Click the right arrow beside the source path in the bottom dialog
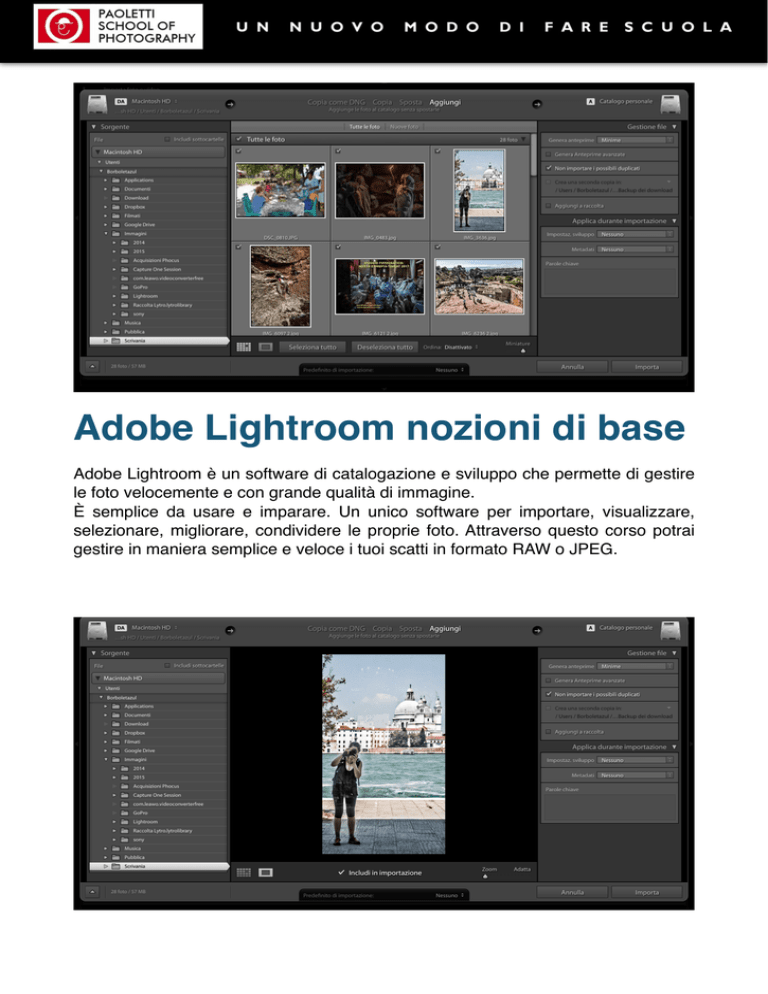The height and width of the screenshot is (994, 768). 230,630
